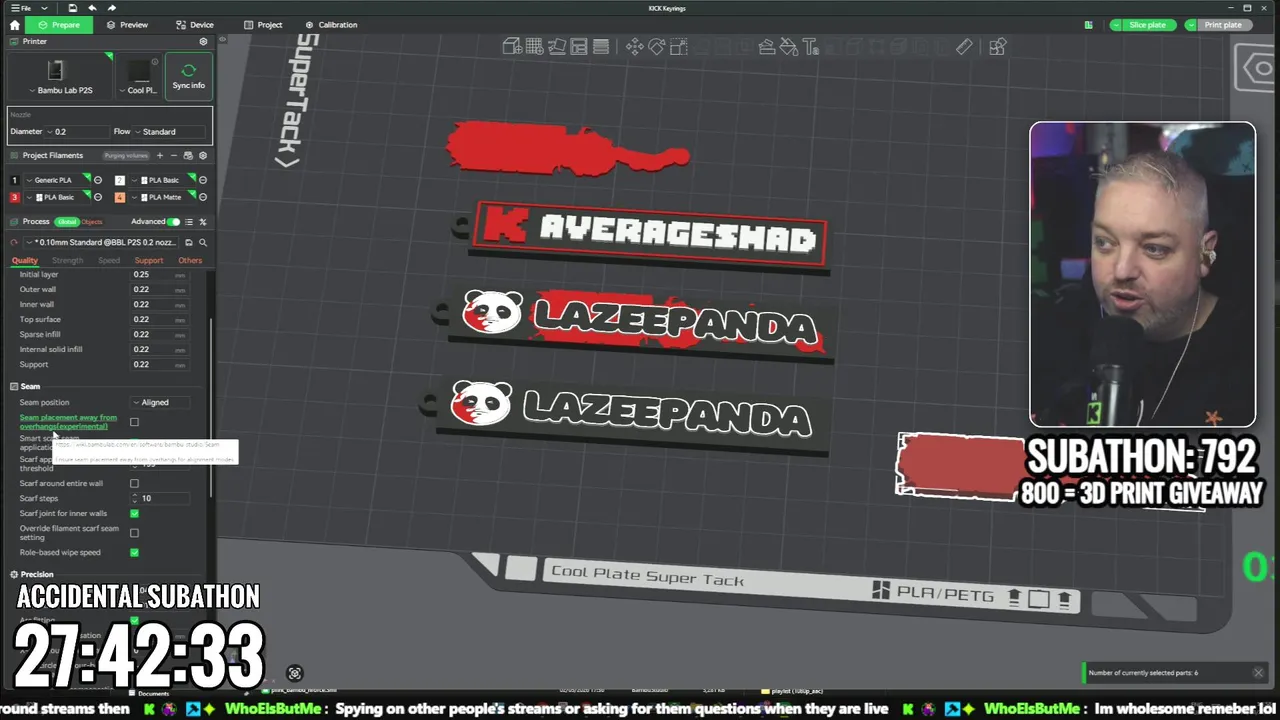Screen dimensions: 1280x720
Task: Save the current process preset
Action: tap(188, 243)
